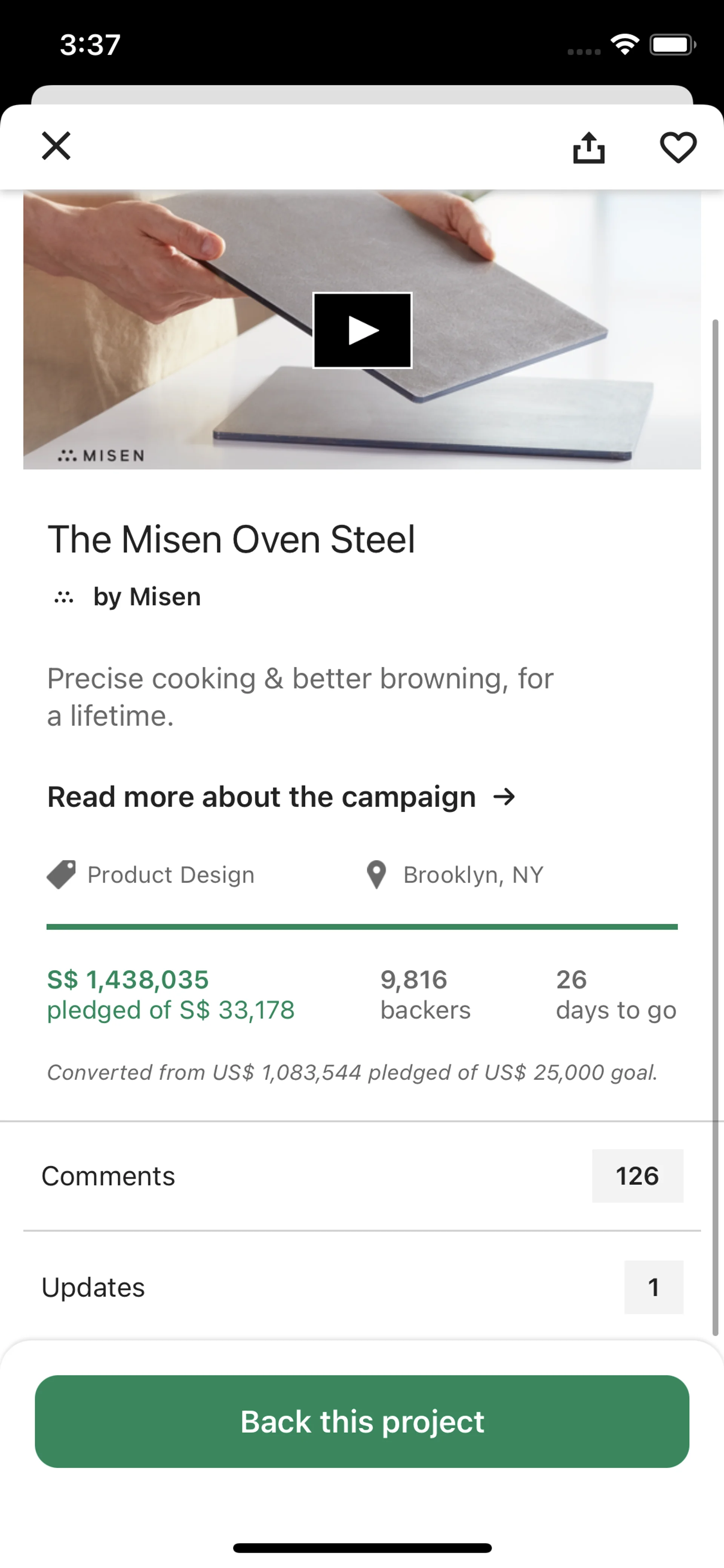Tap the 126 comments count badge
The width and height of the screenshot is (724, 1568).
(637, 1176)
